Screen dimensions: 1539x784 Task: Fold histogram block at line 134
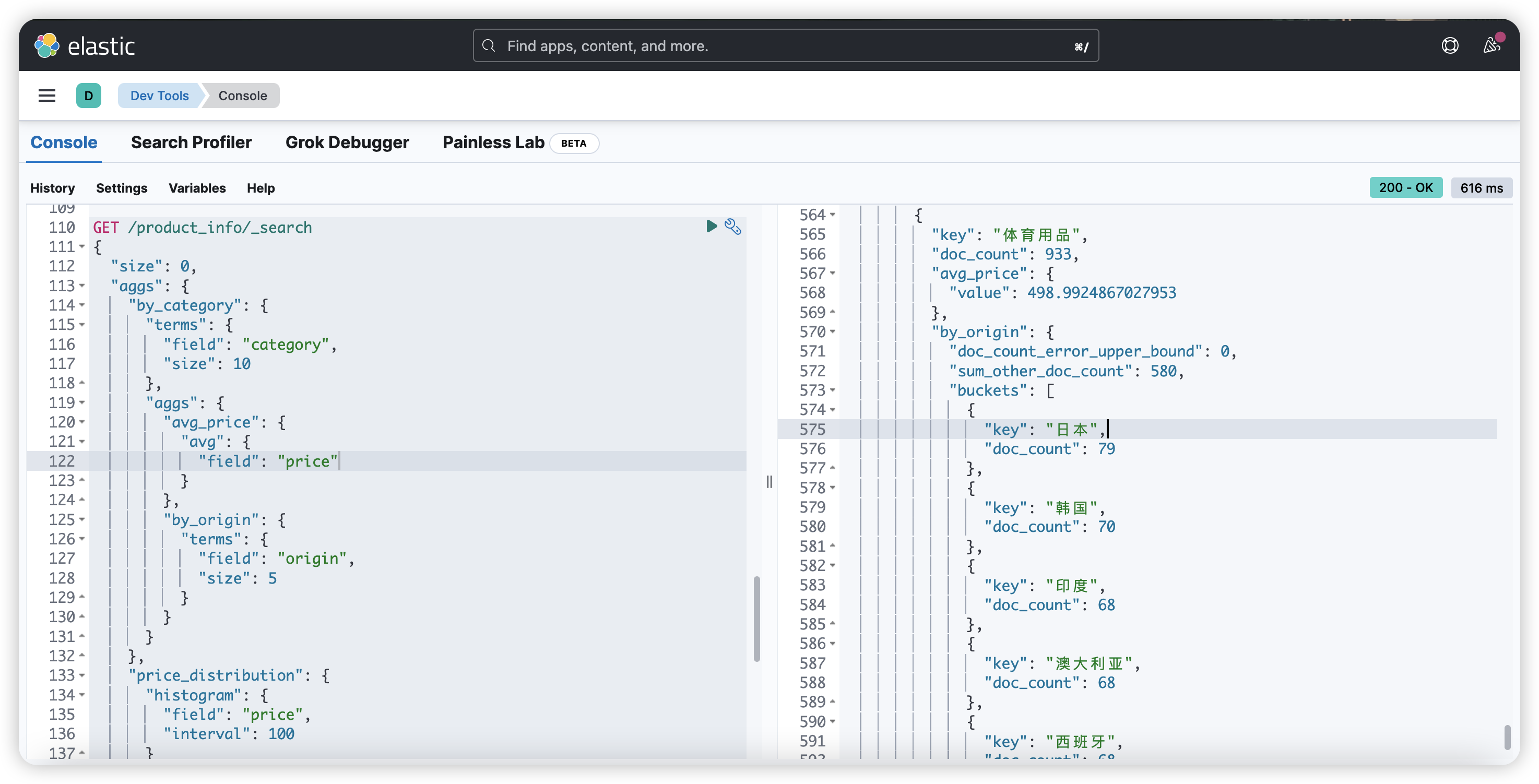pos(82,695)
